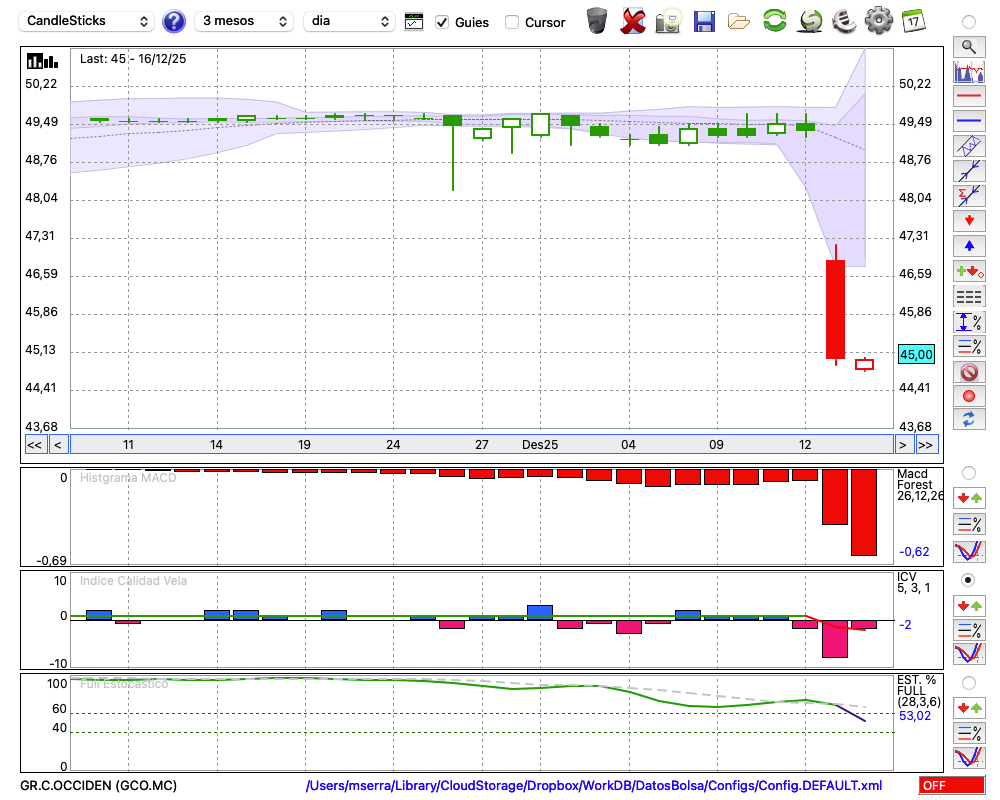Click the 53,02 stochastic value
Image resolution: width=1000 pixels, height=800 pixels.
pyautogui.click(x=915, y=716)
